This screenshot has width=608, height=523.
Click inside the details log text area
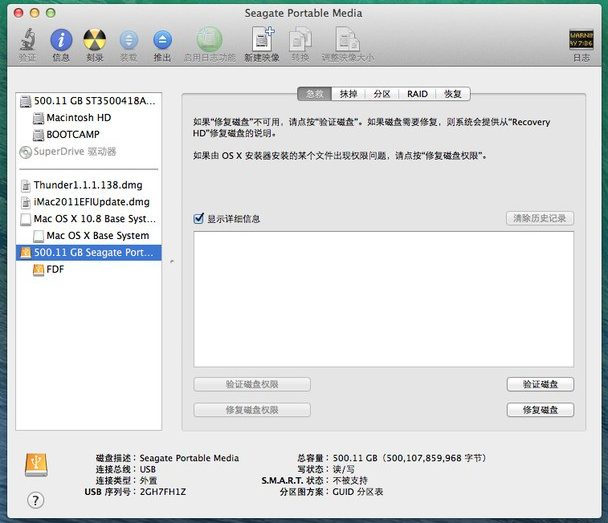pyautogui.click(x=383, y=299)
